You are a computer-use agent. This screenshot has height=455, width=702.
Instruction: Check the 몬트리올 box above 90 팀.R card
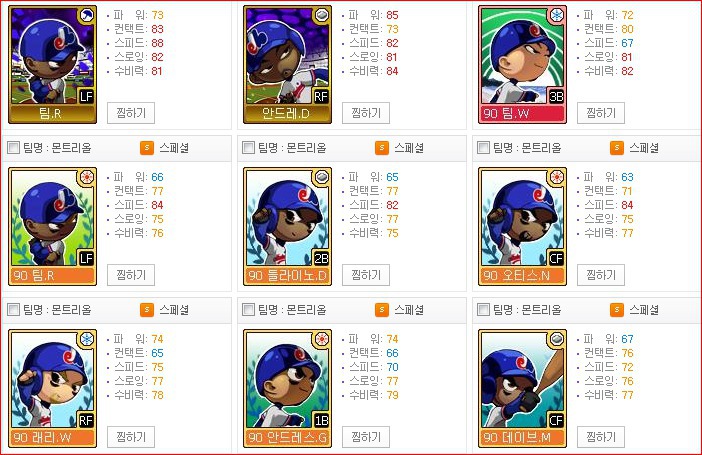pos(13,147)
